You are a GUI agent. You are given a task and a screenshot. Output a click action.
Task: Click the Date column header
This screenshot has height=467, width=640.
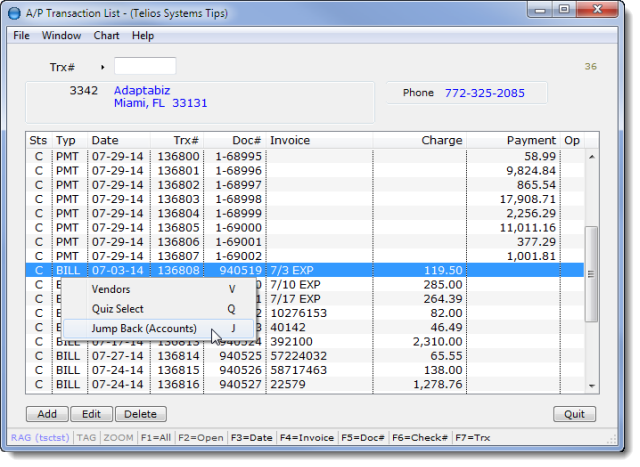coord(105,141)
